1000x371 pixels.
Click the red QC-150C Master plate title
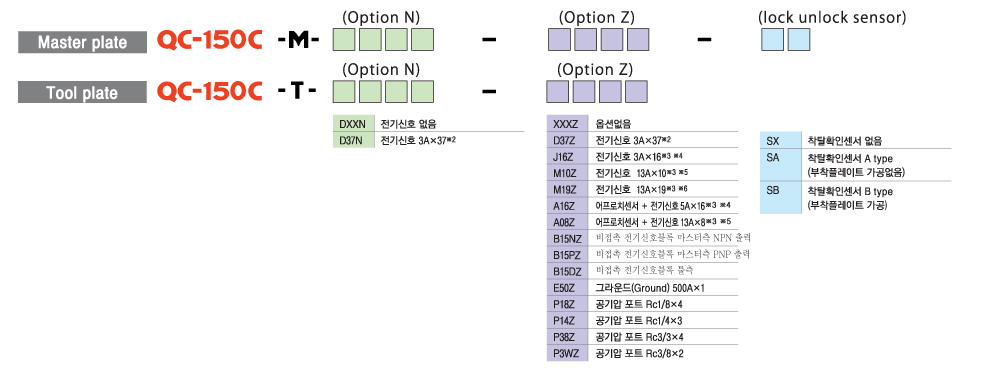point(210,41)
